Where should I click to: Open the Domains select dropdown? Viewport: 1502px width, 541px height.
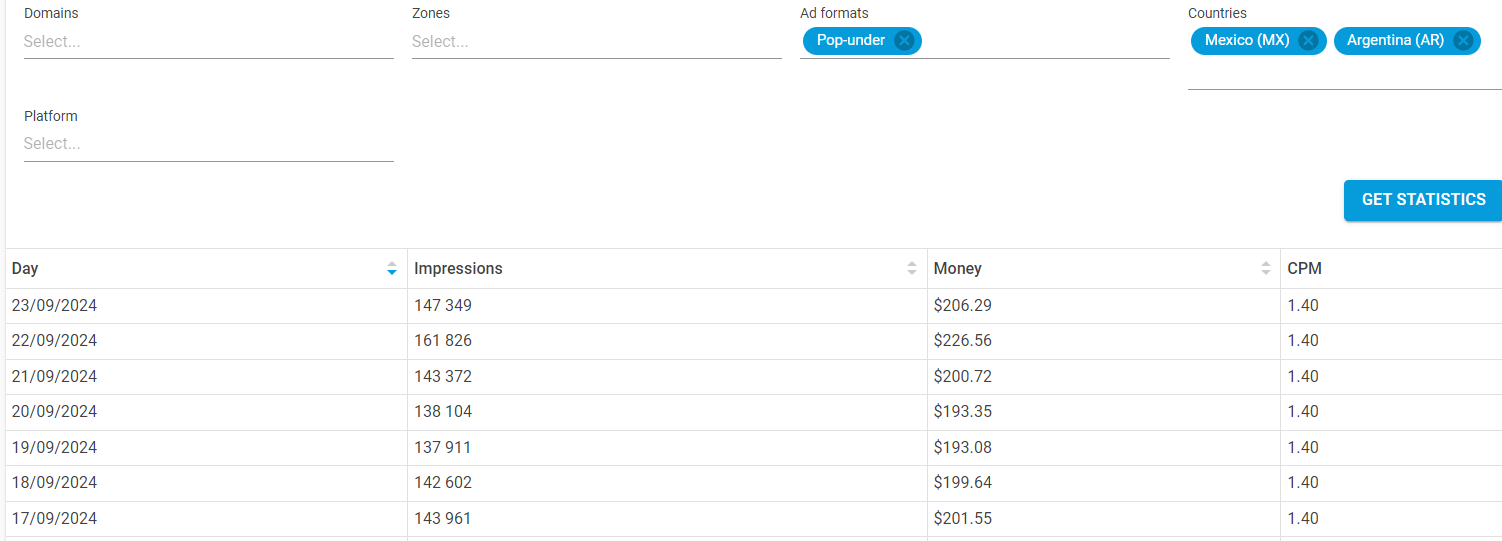pos(209,42)
